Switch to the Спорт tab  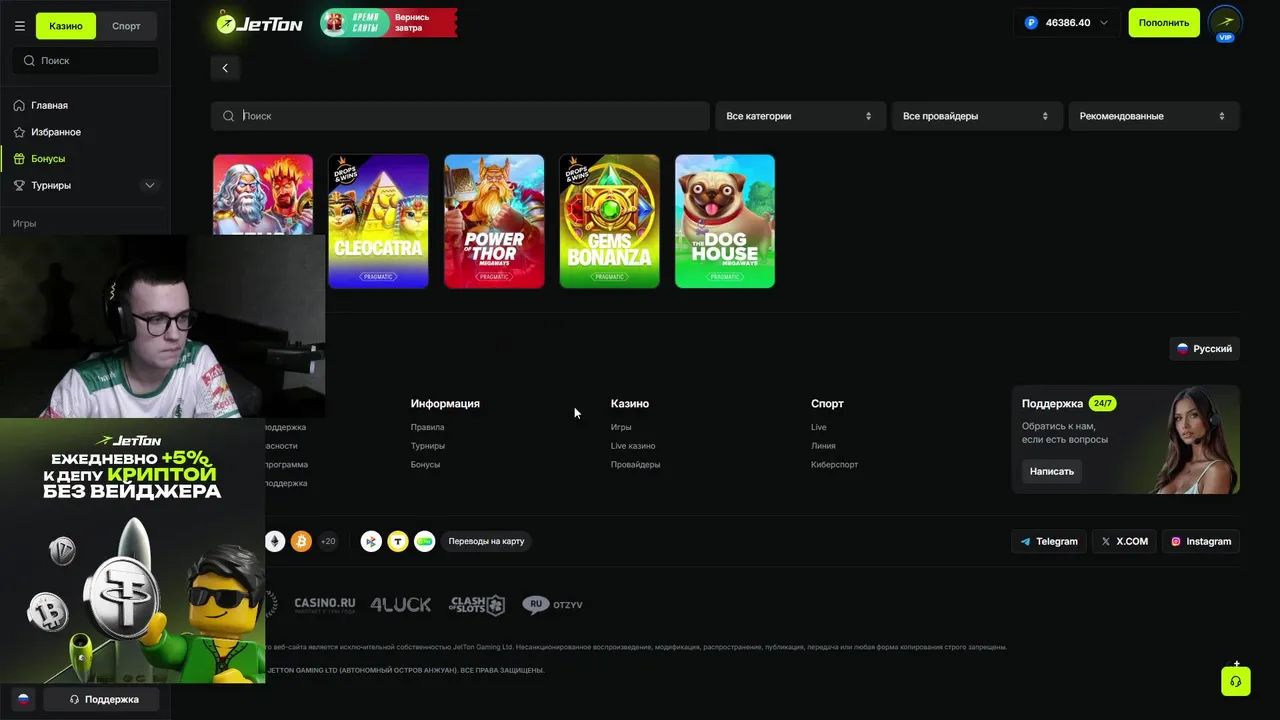click(x=126, y=26)
